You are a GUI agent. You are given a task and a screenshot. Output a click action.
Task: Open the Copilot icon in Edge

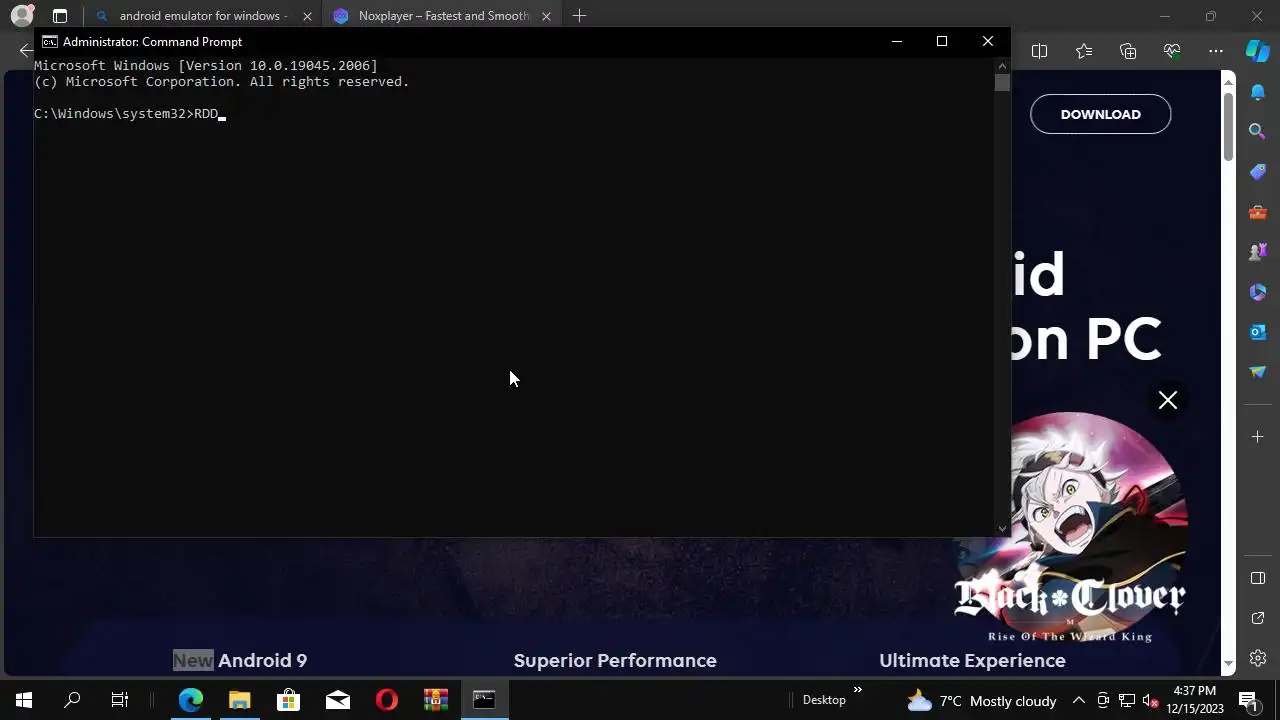(x=1258, y=51)
